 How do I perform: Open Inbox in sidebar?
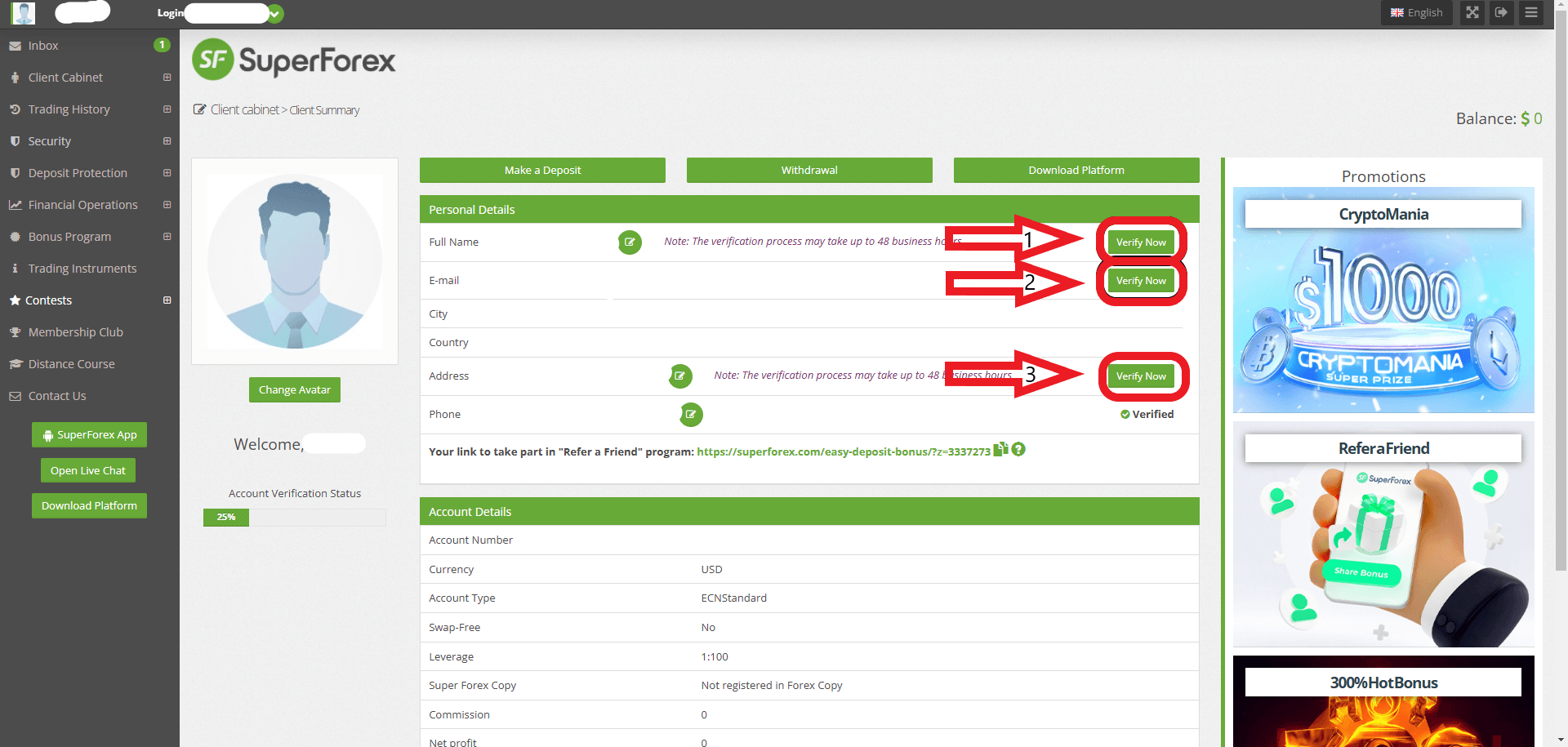pyautogui.click(x=43, y=46)
